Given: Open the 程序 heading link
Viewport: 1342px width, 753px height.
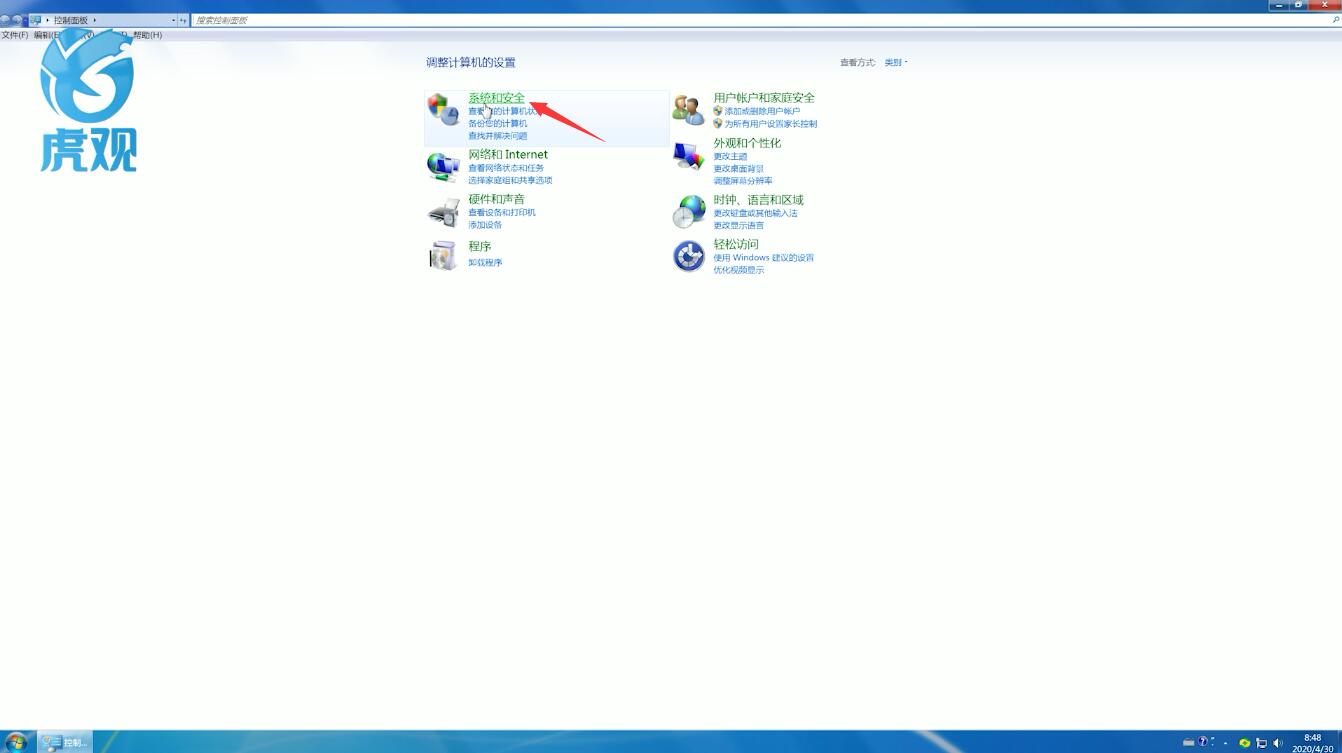Looking at the screenshot, I should 480,246.
